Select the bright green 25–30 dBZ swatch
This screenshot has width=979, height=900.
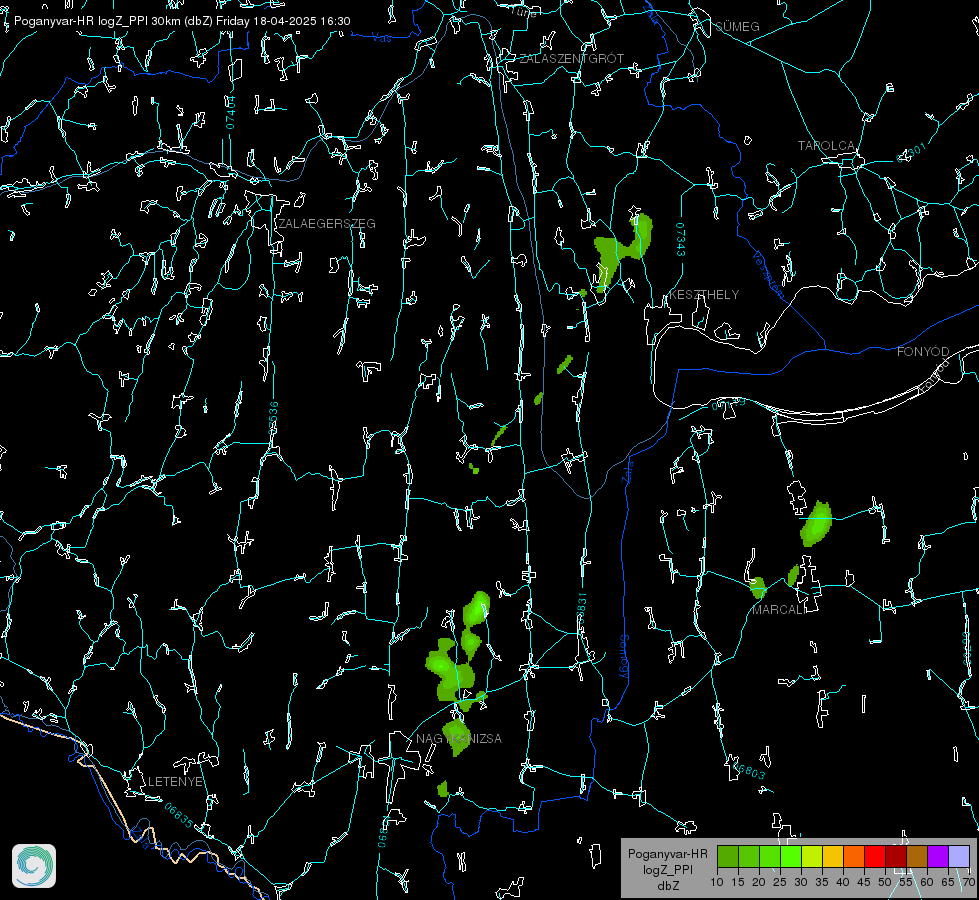(x=791, y=856)
